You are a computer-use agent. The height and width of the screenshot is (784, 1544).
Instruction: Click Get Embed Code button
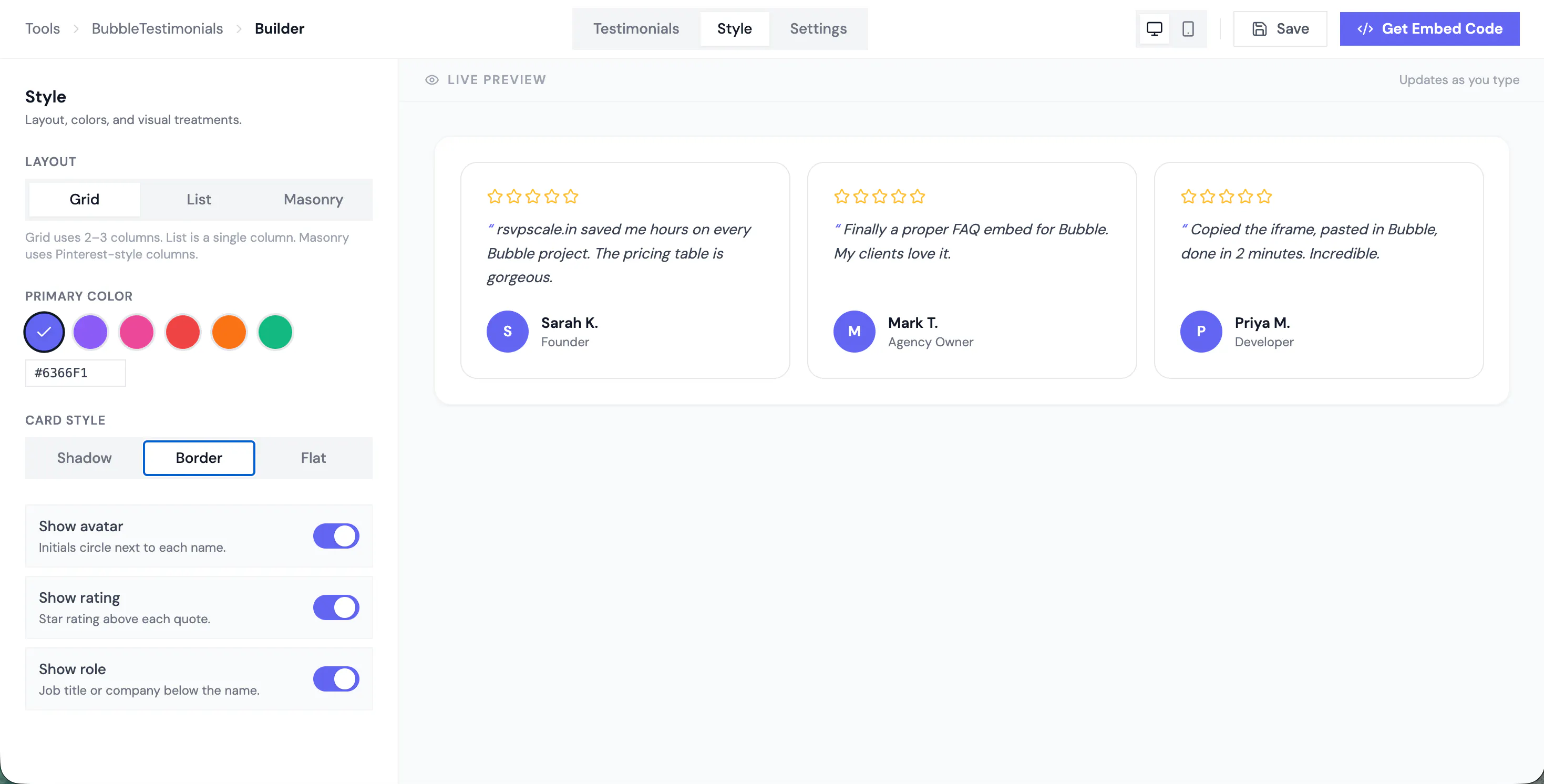(x=1429, y=29)
